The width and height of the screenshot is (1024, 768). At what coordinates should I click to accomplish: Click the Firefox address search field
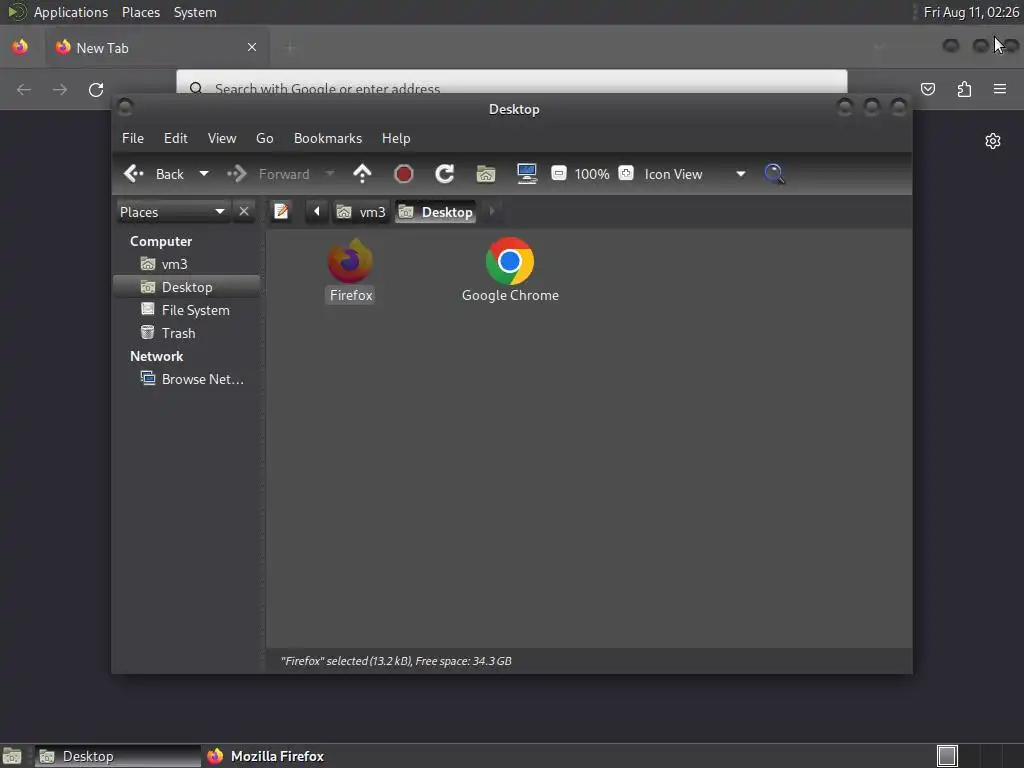[512, 83]
